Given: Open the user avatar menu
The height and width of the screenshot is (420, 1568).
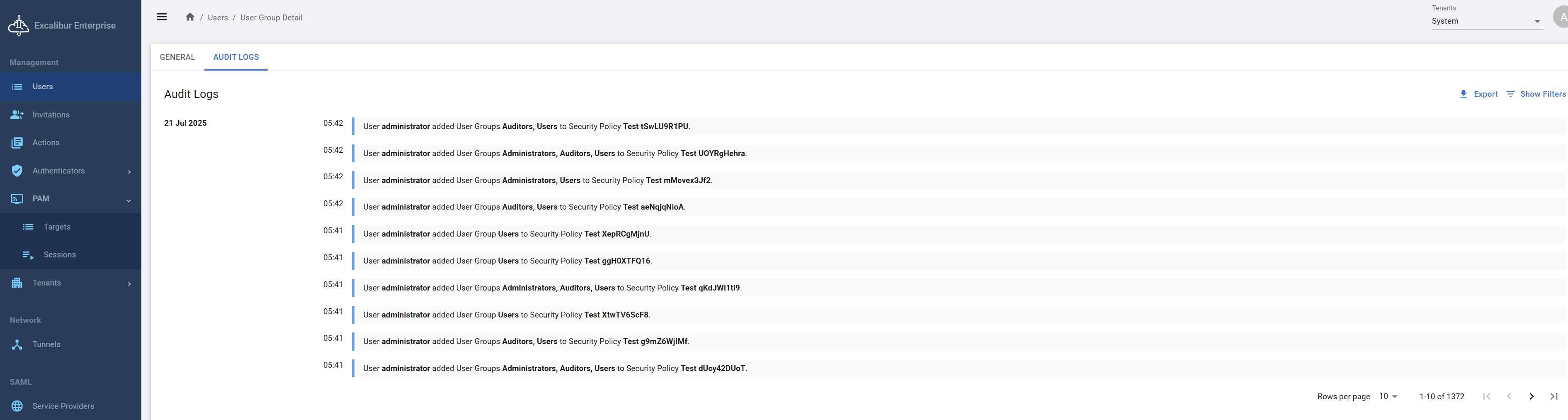Looking at the screenshot, I should click(1561, 17).
